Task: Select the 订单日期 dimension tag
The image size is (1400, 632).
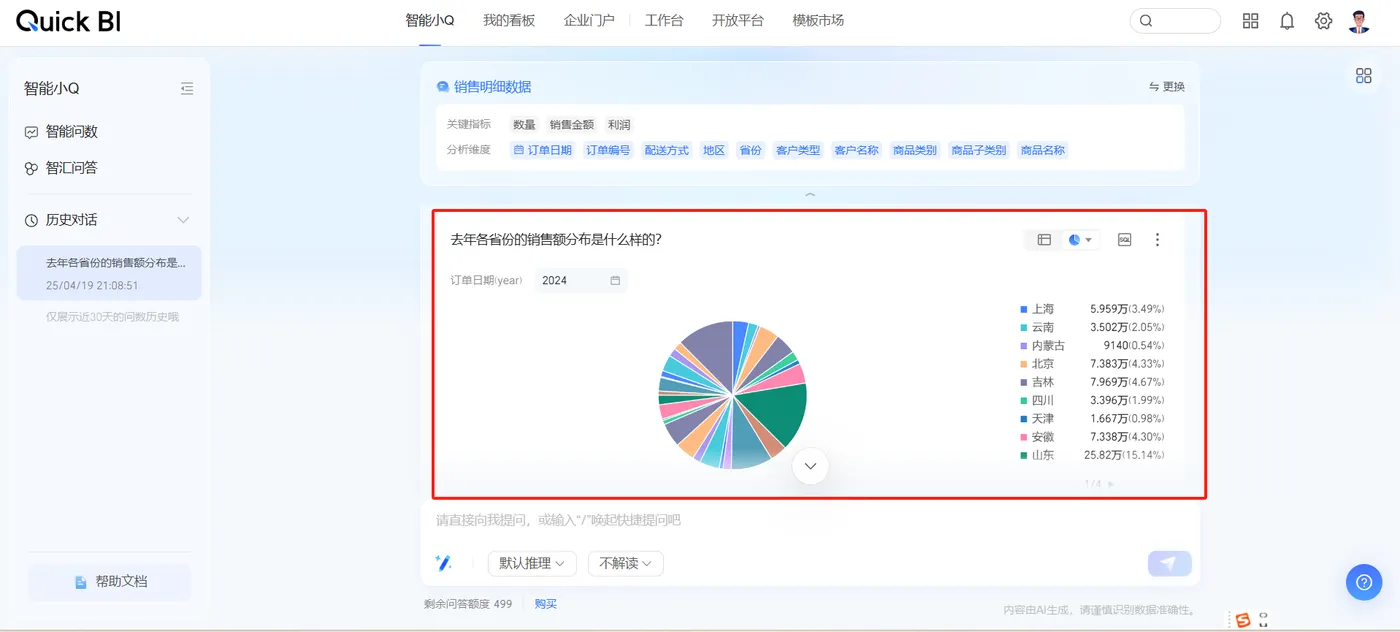Action: [x=542, y=150]
